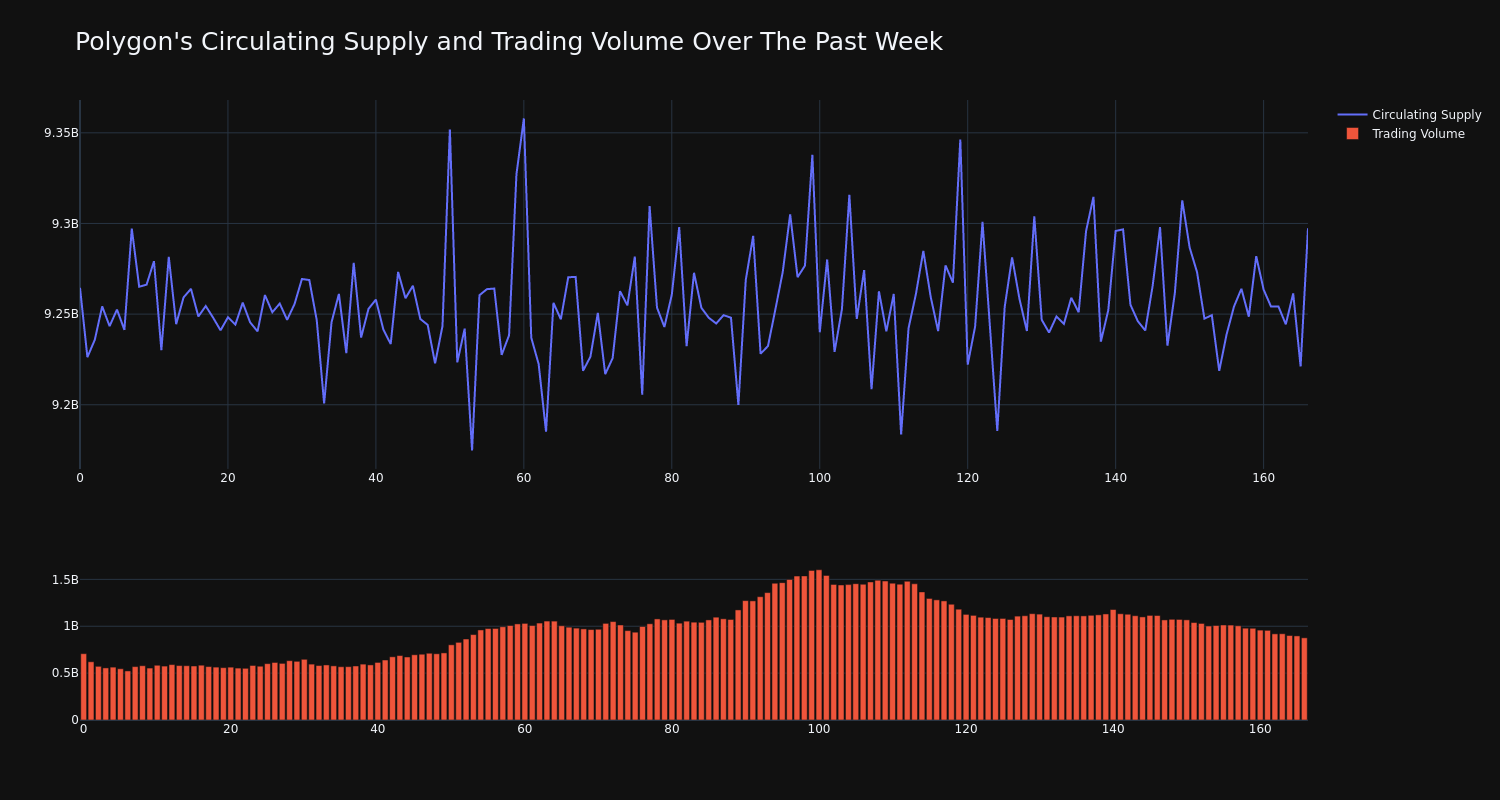Click the tallest volume bar at x=100
This screenshot has height=800, width=1500.
(819, 645)
